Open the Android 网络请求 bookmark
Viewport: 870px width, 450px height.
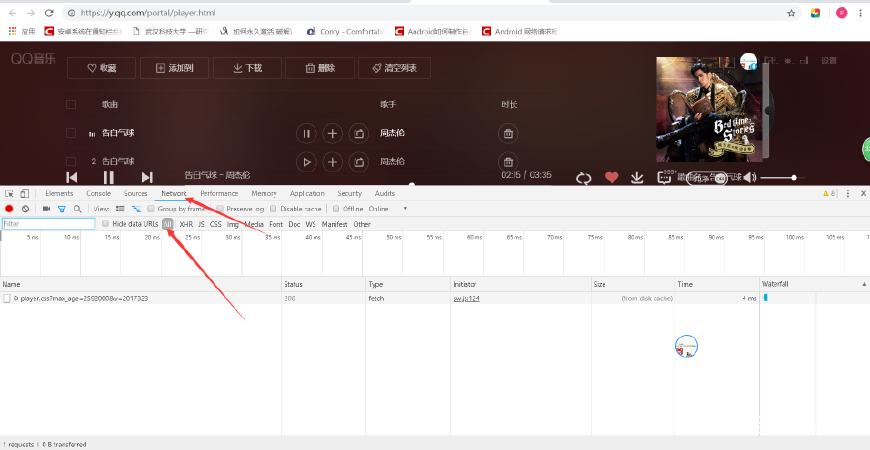[520, 32]
